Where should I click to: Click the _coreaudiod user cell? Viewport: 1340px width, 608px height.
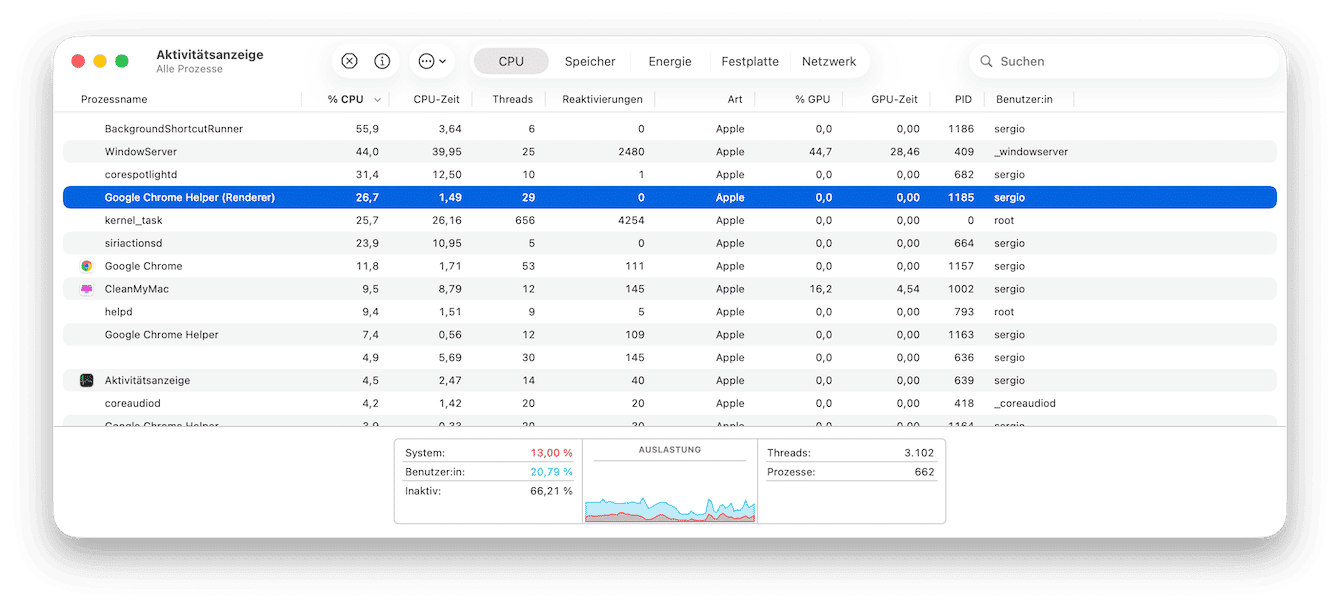[x=1025, y=403]
